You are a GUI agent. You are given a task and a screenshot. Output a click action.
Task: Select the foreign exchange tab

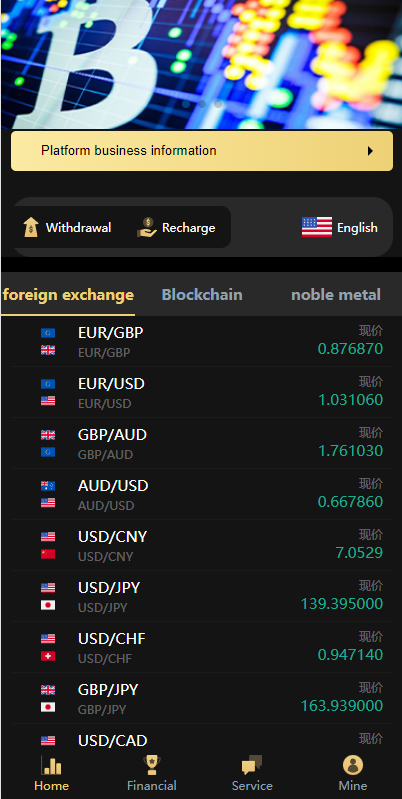click(x=68, y=295)
